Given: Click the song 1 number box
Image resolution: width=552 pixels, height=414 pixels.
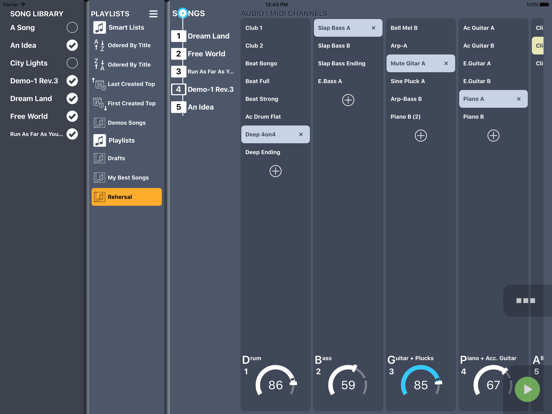Looking at the screenshot, I should point(178,36).
